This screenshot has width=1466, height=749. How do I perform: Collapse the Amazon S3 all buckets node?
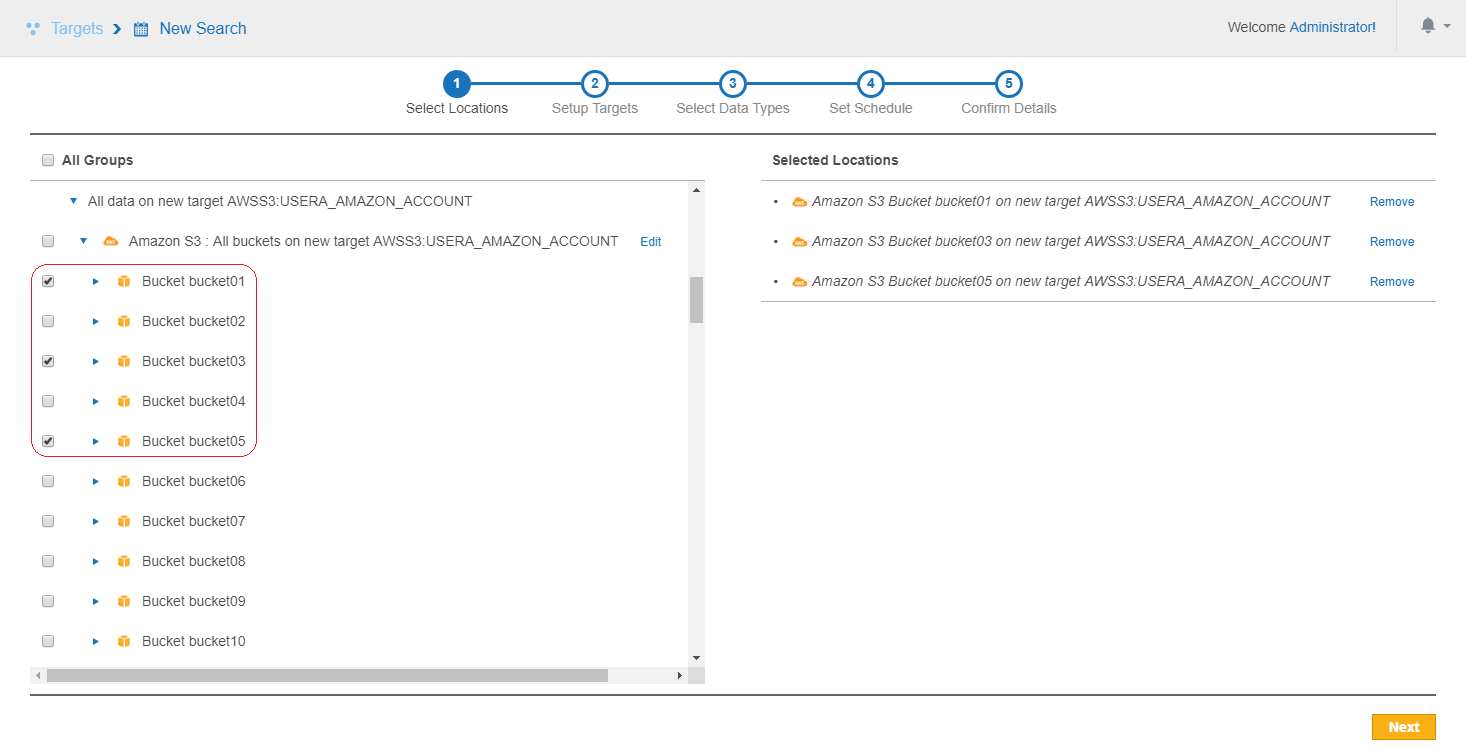point(84,242)
